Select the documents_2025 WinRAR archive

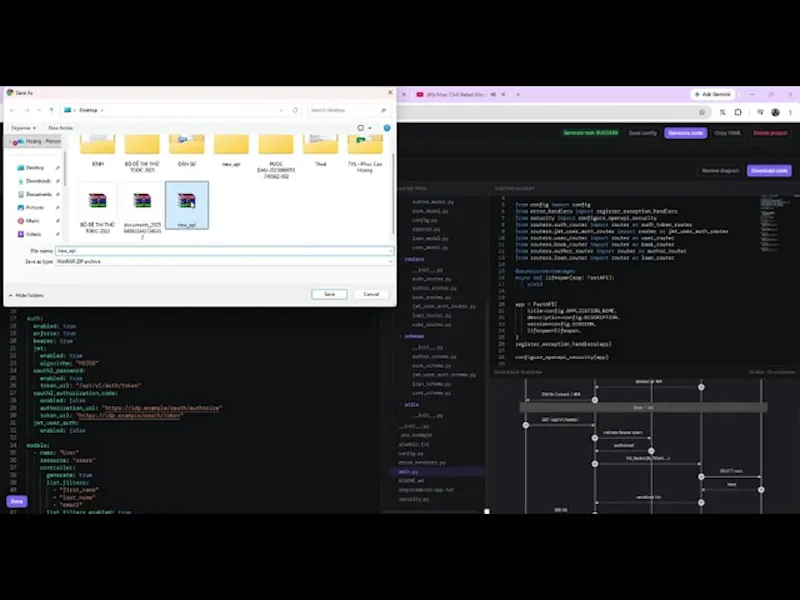(142, 209)
